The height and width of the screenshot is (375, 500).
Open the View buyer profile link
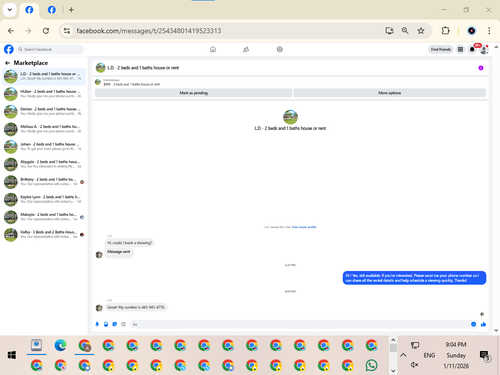(304, 227)
